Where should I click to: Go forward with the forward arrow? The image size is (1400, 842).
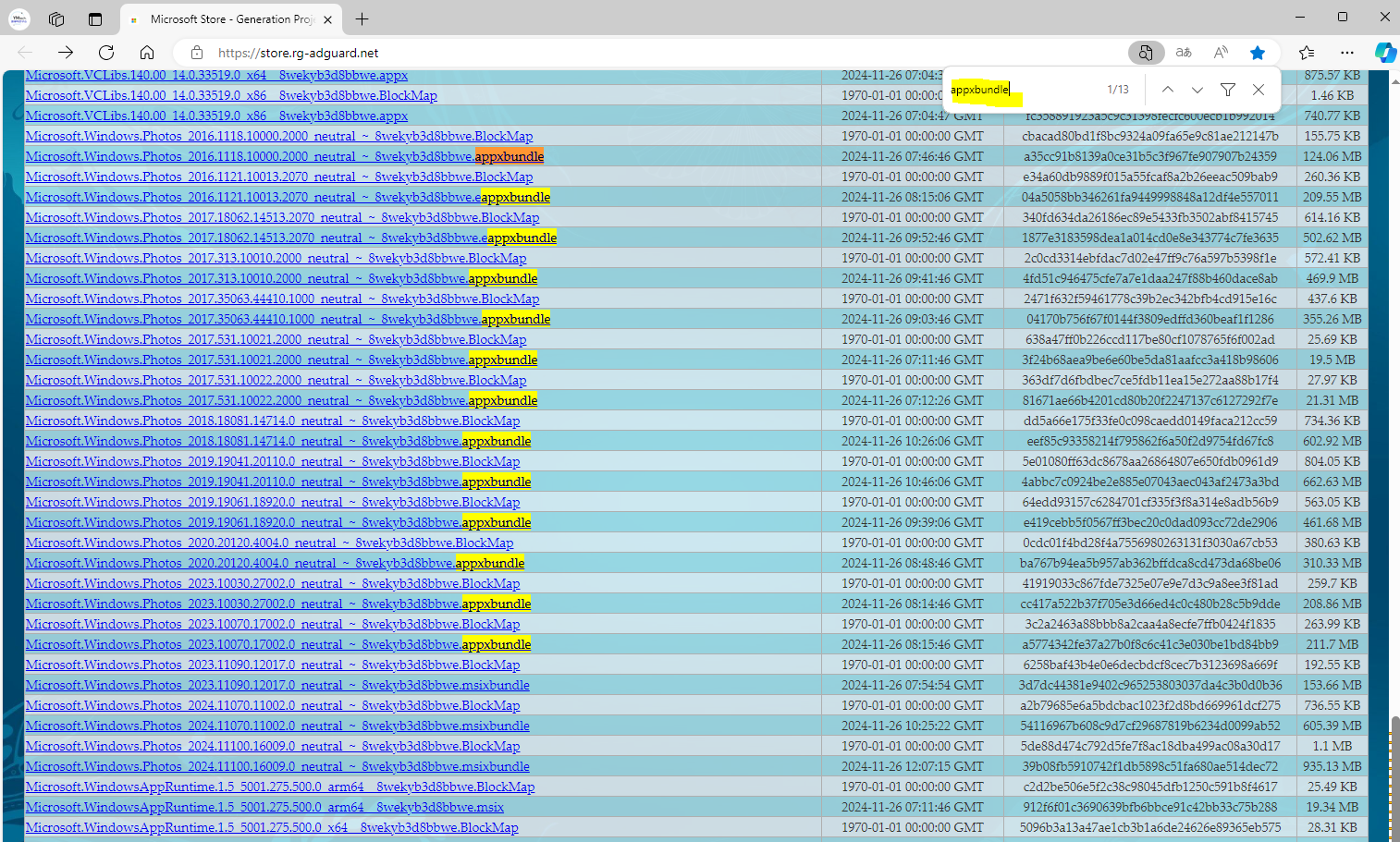point(65,53)
